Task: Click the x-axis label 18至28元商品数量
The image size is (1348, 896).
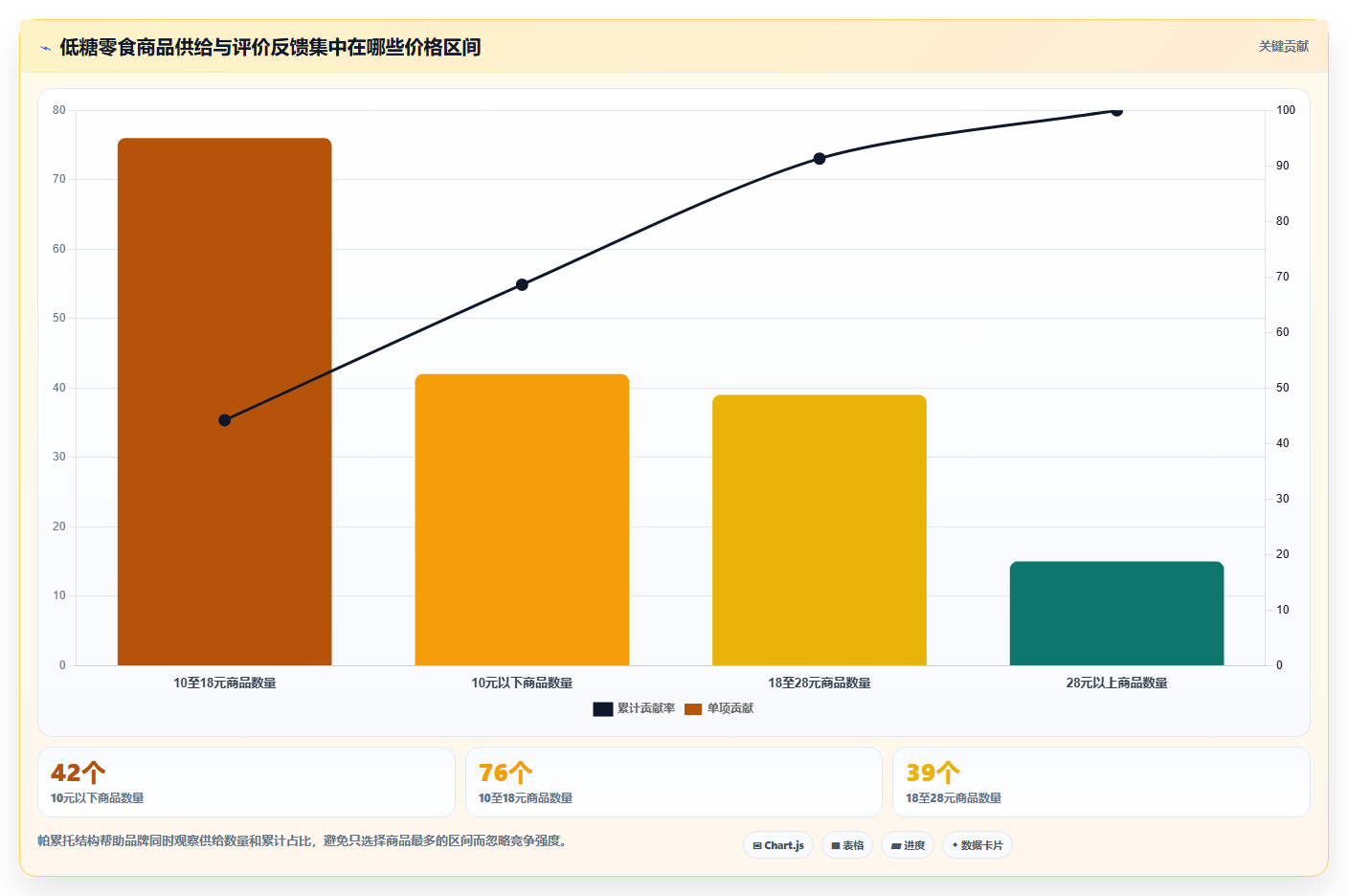Action: tap(820, 683)
